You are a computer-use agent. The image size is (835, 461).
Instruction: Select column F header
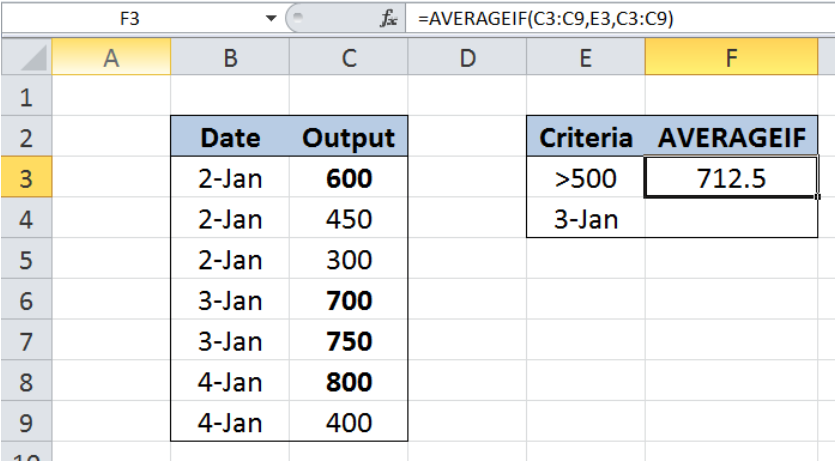coord(732,59)
